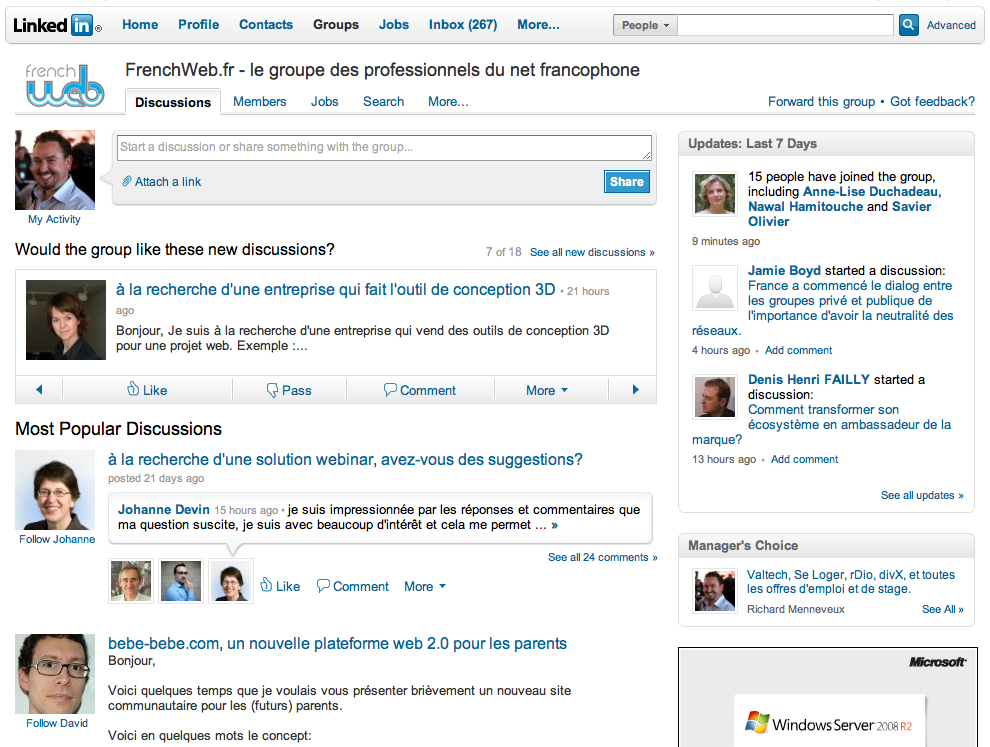Viewport: 990px width, 747px height.
Task: Click Follow Johanne link
Action: (57, 539)
